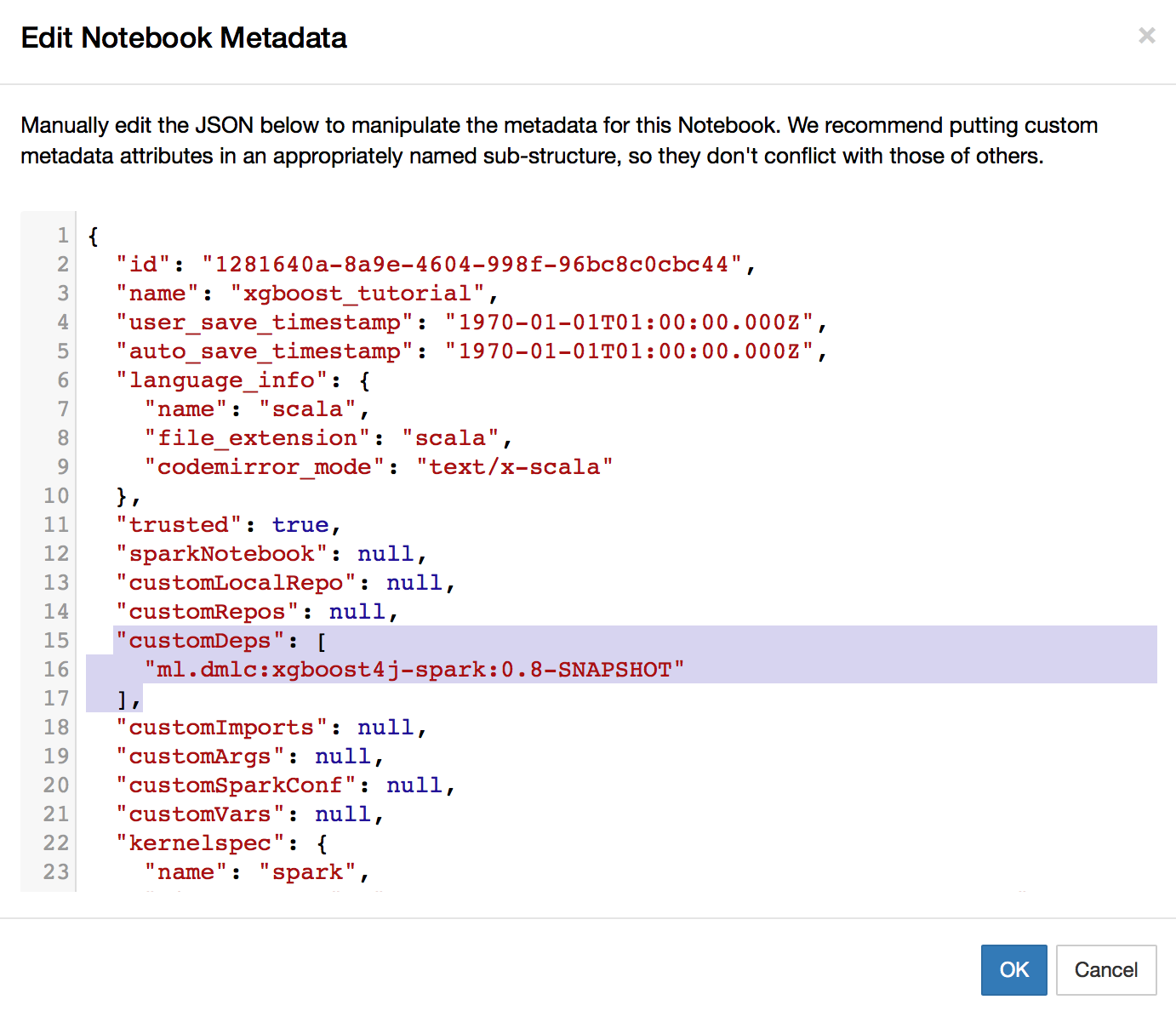This screenshot has width=1176, height=1011.
Task: Click the codemirror_mode text/x-scala value
Action: [x=515, y=467]
